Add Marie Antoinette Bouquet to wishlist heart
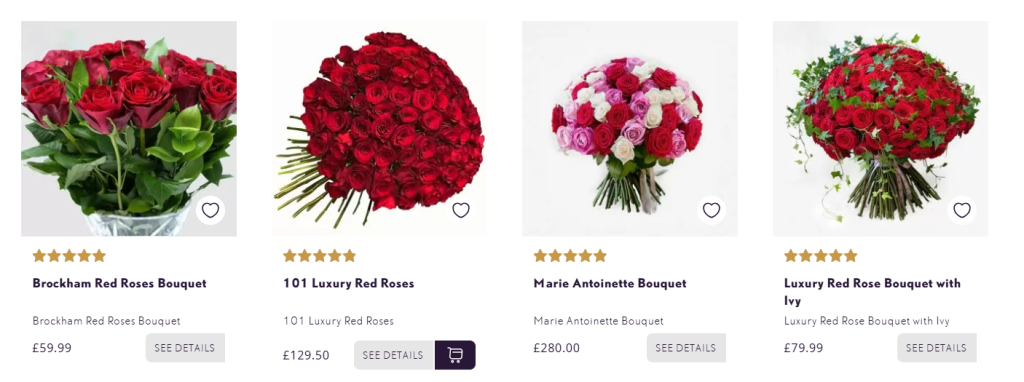 click(711, 210)
